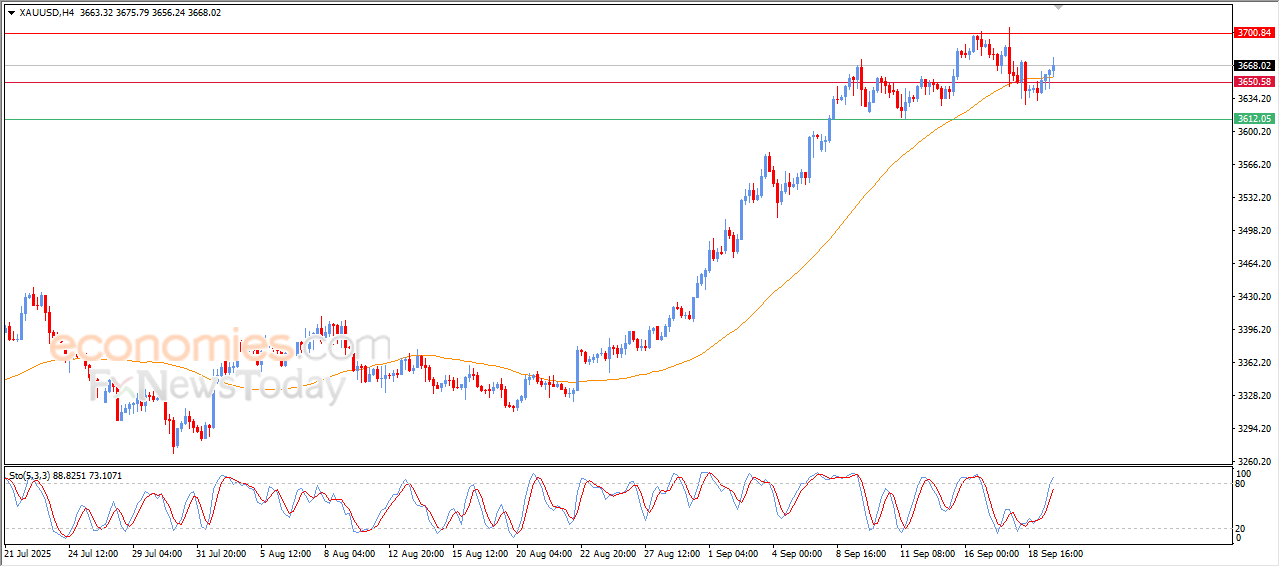1280x567 pixels.
Task: Click the 22 Aug 20:00 time label
Action: tap(609, 553)
